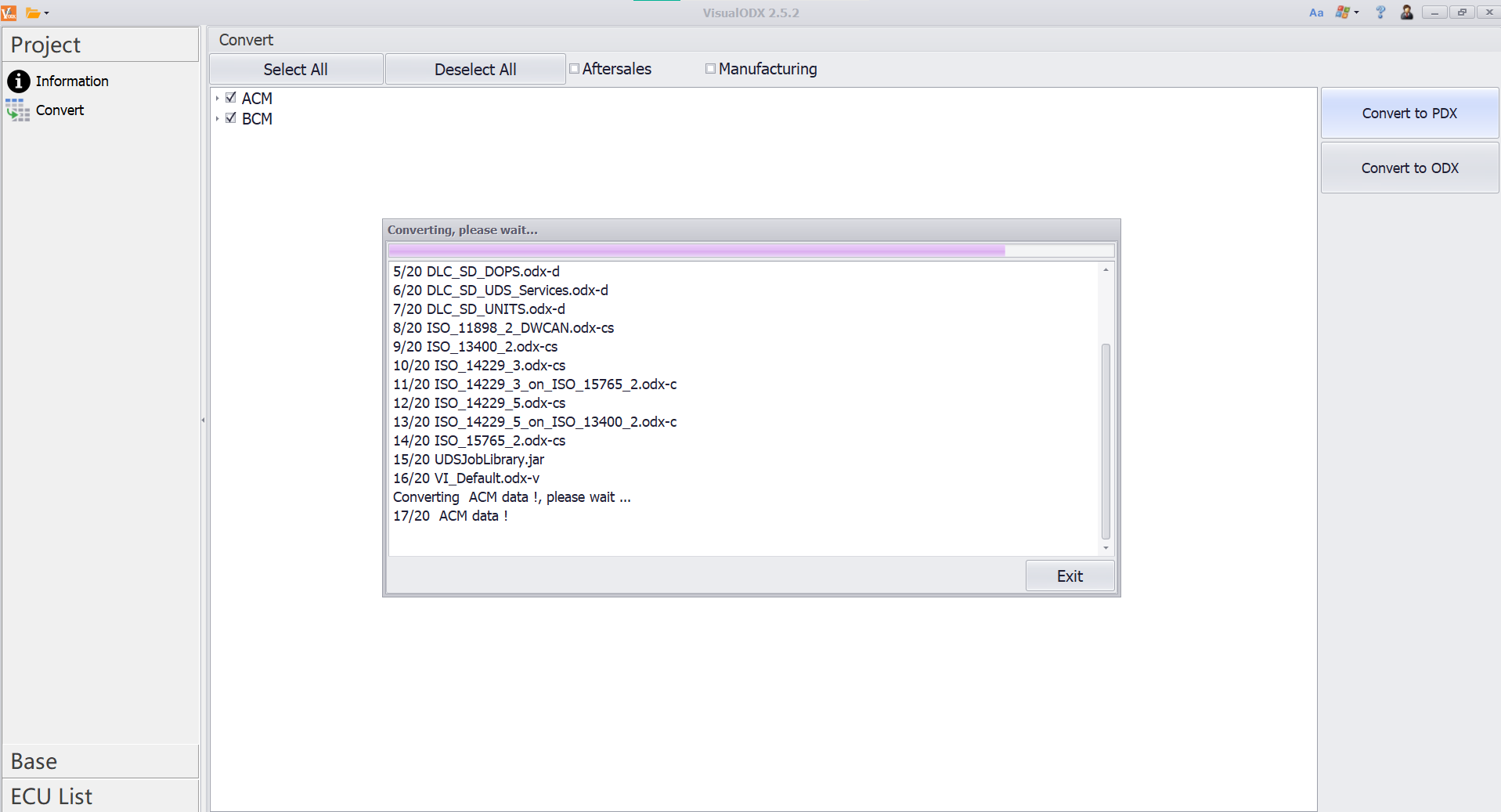Click the Convert grid icon in sidebar
The height and width of the screenshot is (812, 1501).
pos(18,110)
